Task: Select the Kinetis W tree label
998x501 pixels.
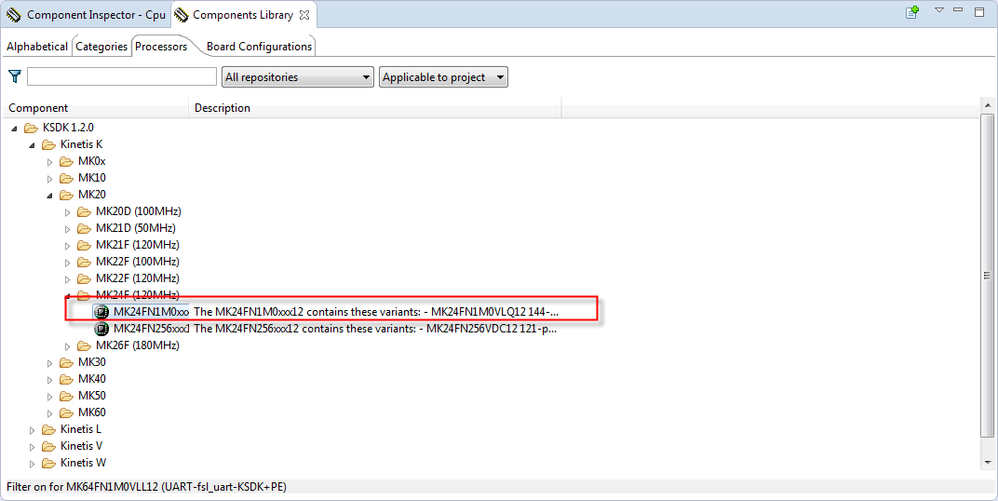Action: [x=83, y=463]
